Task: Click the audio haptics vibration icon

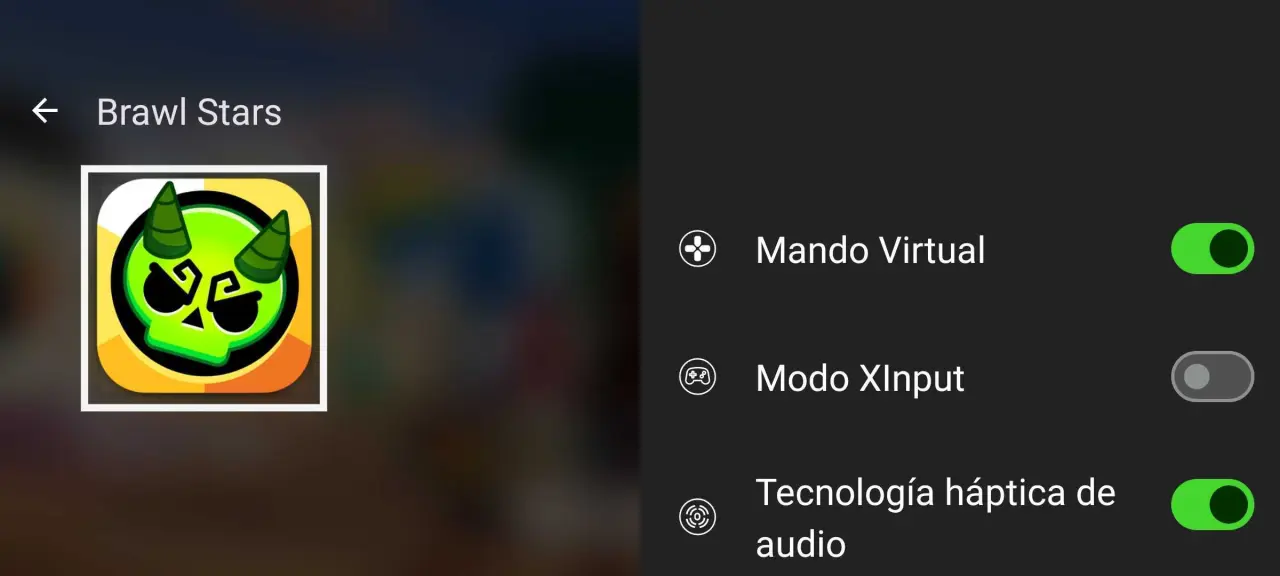Action: pyautogui.click(x=697, y=517)
